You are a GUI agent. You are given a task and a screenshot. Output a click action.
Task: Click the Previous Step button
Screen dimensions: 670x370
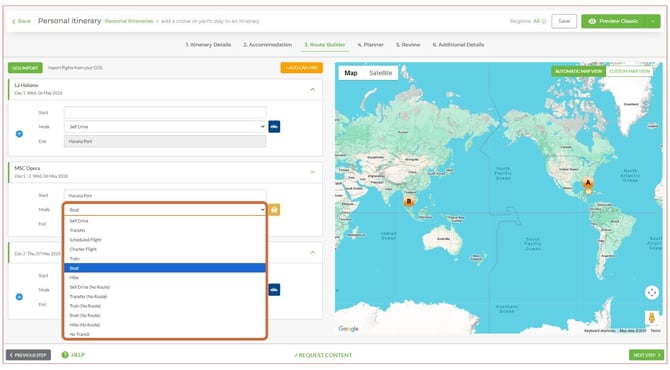[28, 355]
